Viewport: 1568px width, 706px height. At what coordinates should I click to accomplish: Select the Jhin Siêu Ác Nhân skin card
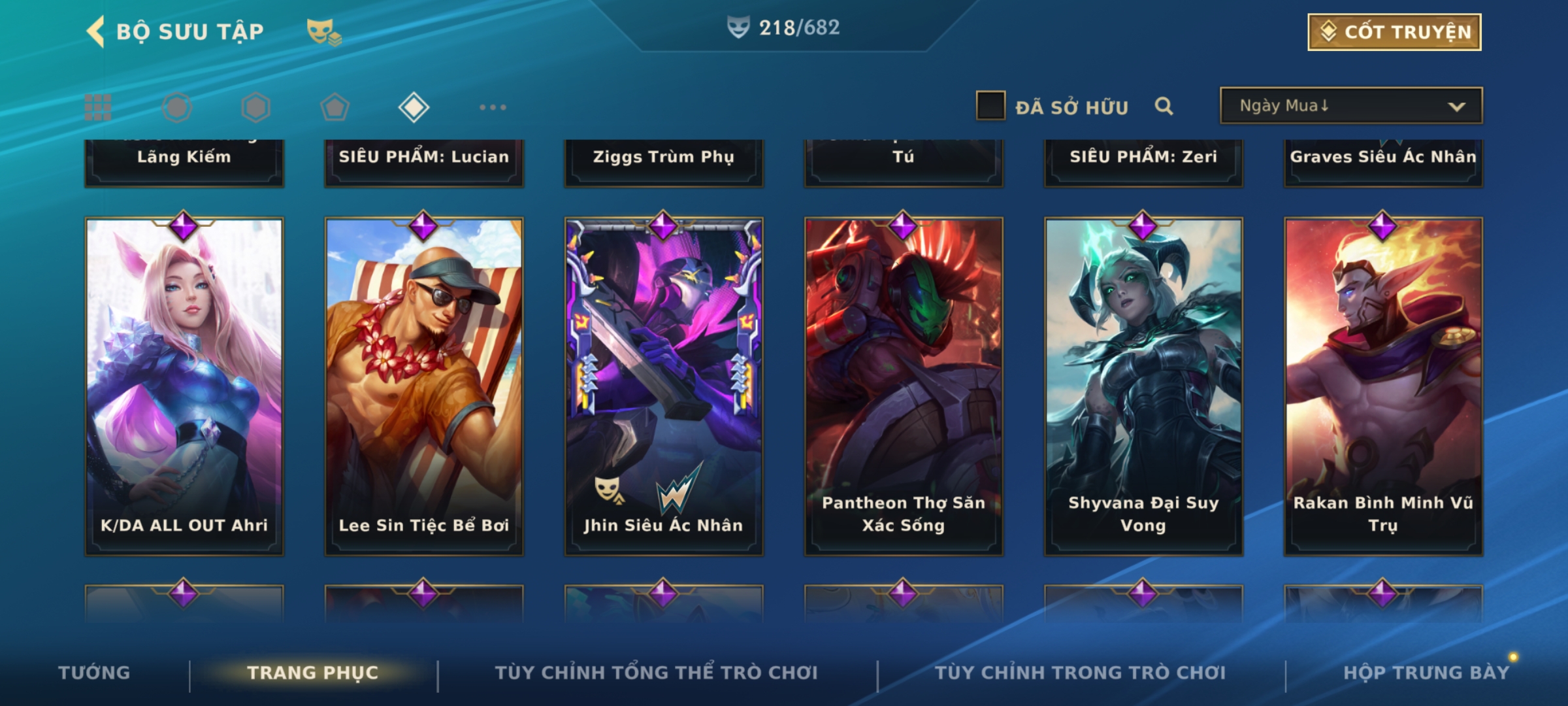[664, 387]
